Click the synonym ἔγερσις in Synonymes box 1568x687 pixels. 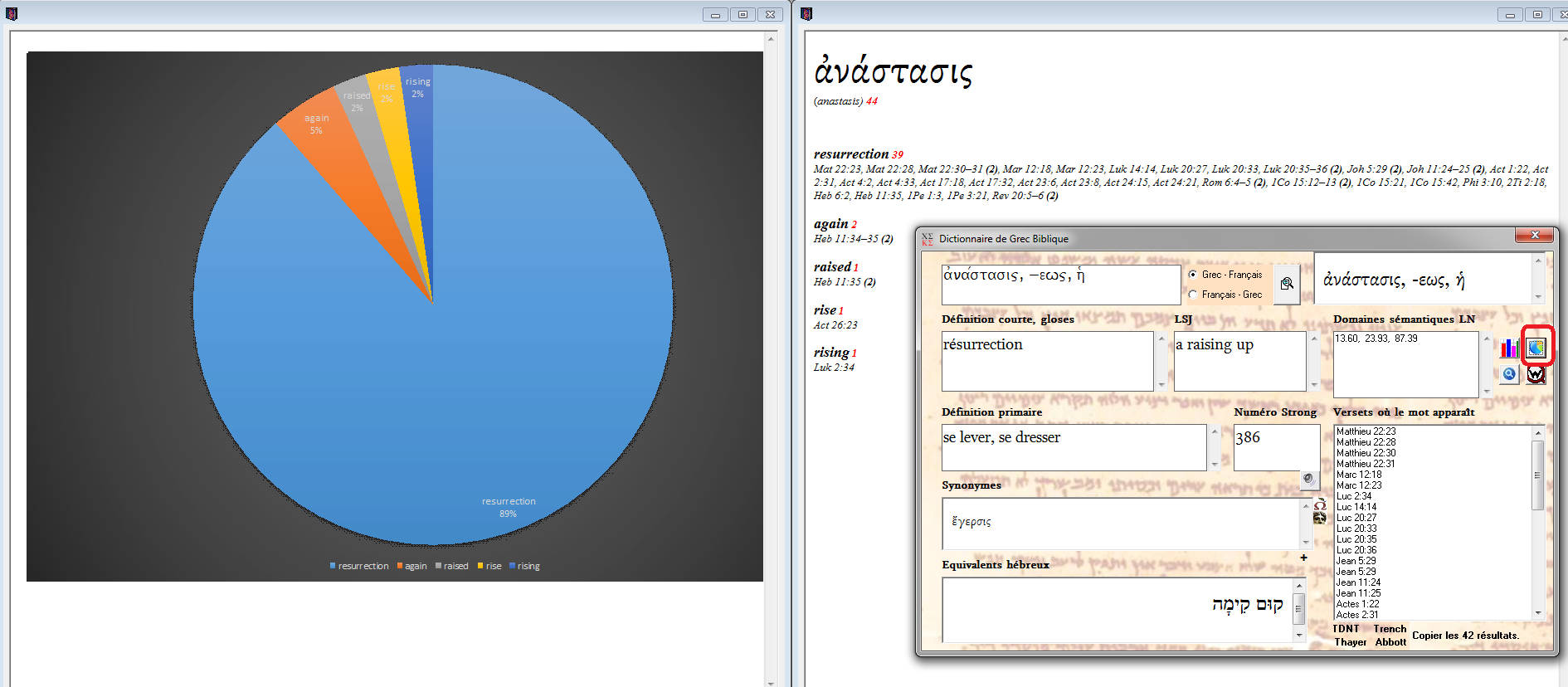tap(971, 522)
